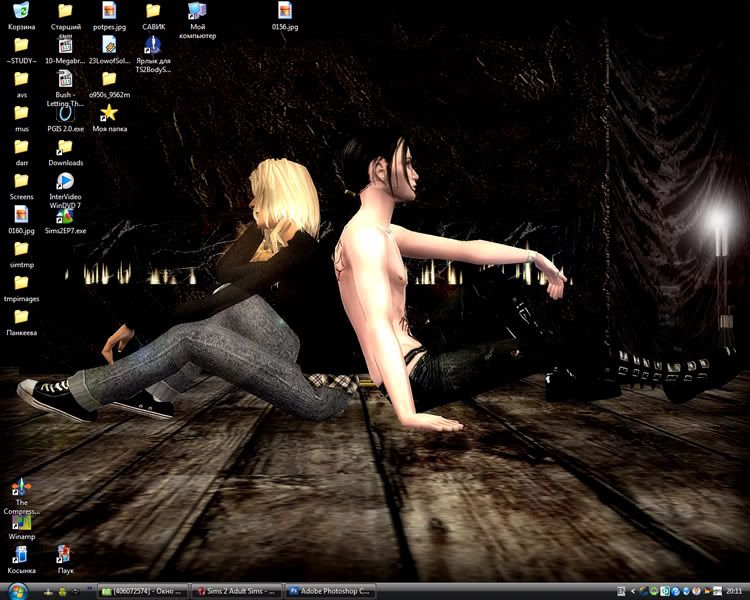750x600 pixels.
Task: Select the PGIS 2.0.exe program
Action: [66, 119]
